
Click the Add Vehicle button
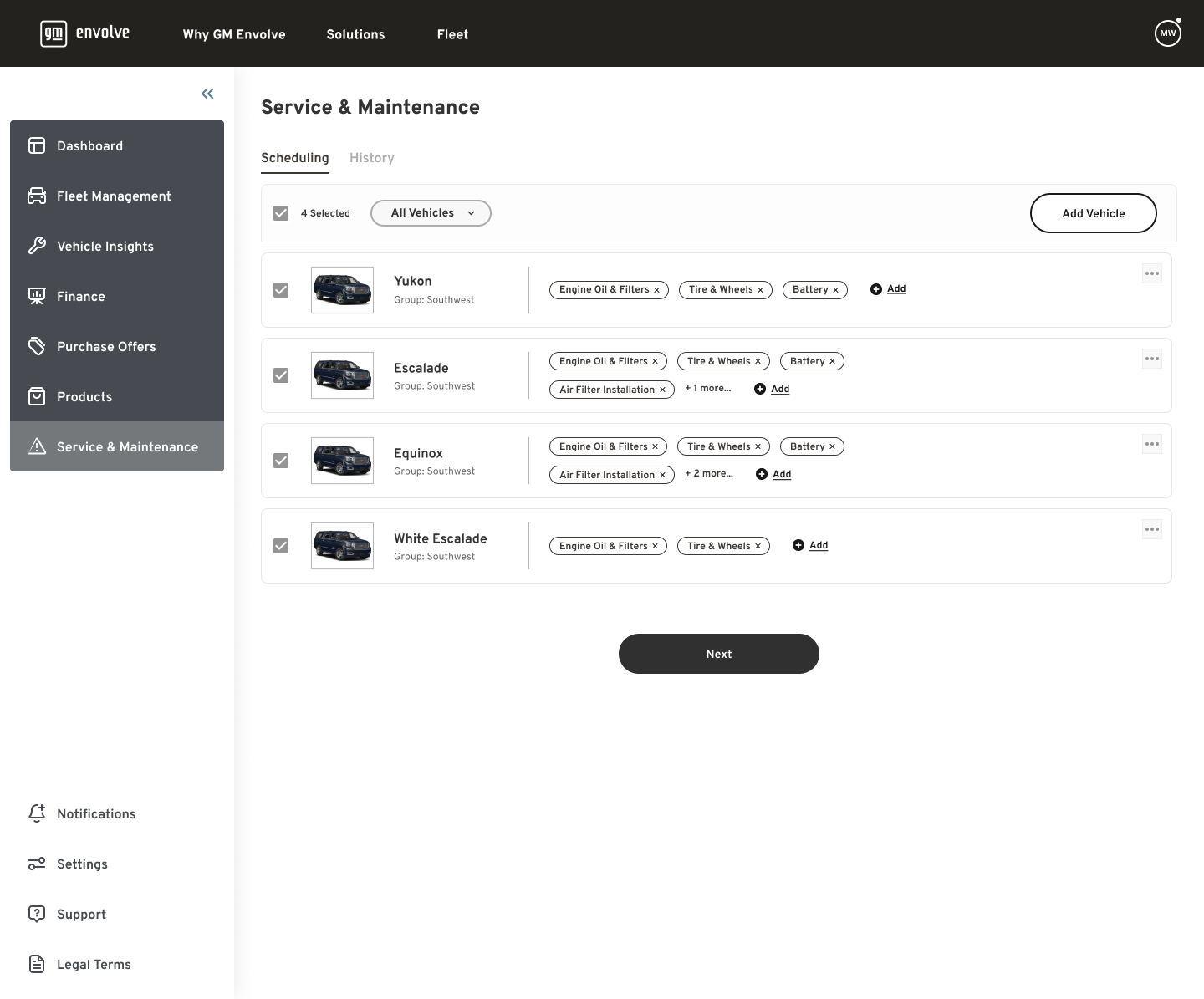1094,213
